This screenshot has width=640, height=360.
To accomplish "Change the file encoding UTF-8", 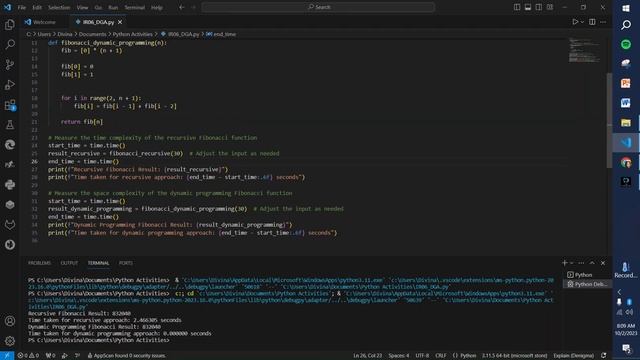I will [422, 356].
